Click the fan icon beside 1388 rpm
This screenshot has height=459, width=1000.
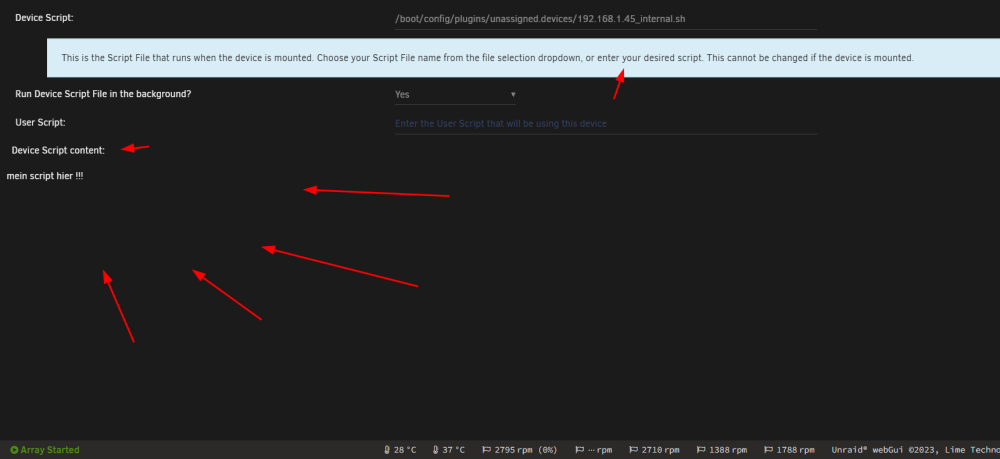click(701, 450)
